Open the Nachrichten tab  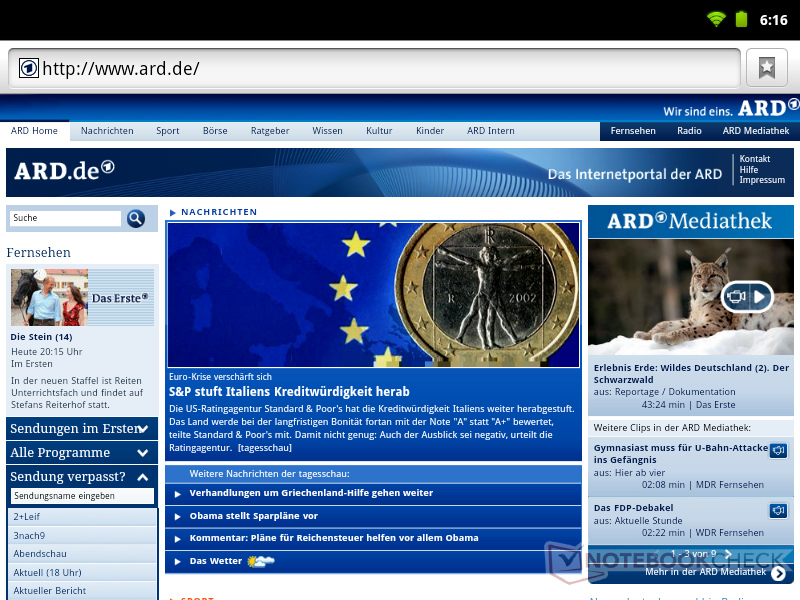point(107,131)
